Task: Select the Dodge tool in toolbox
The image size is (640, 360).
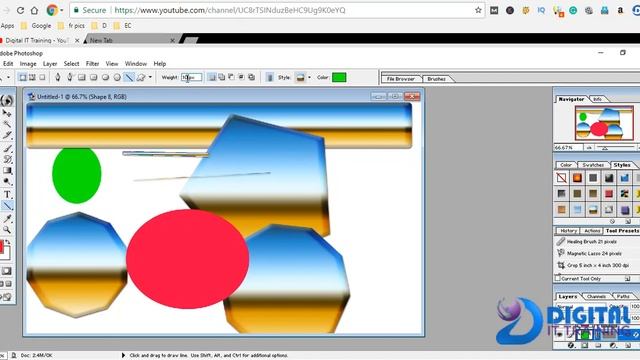Action: coord(7,182)
